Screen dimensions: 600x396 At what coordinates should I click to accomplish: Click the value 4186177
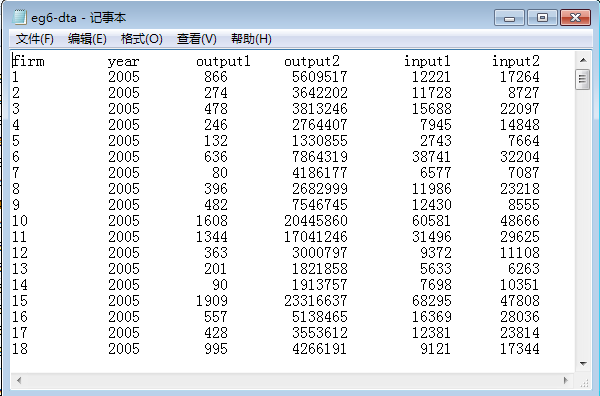(x=320, y=173)
